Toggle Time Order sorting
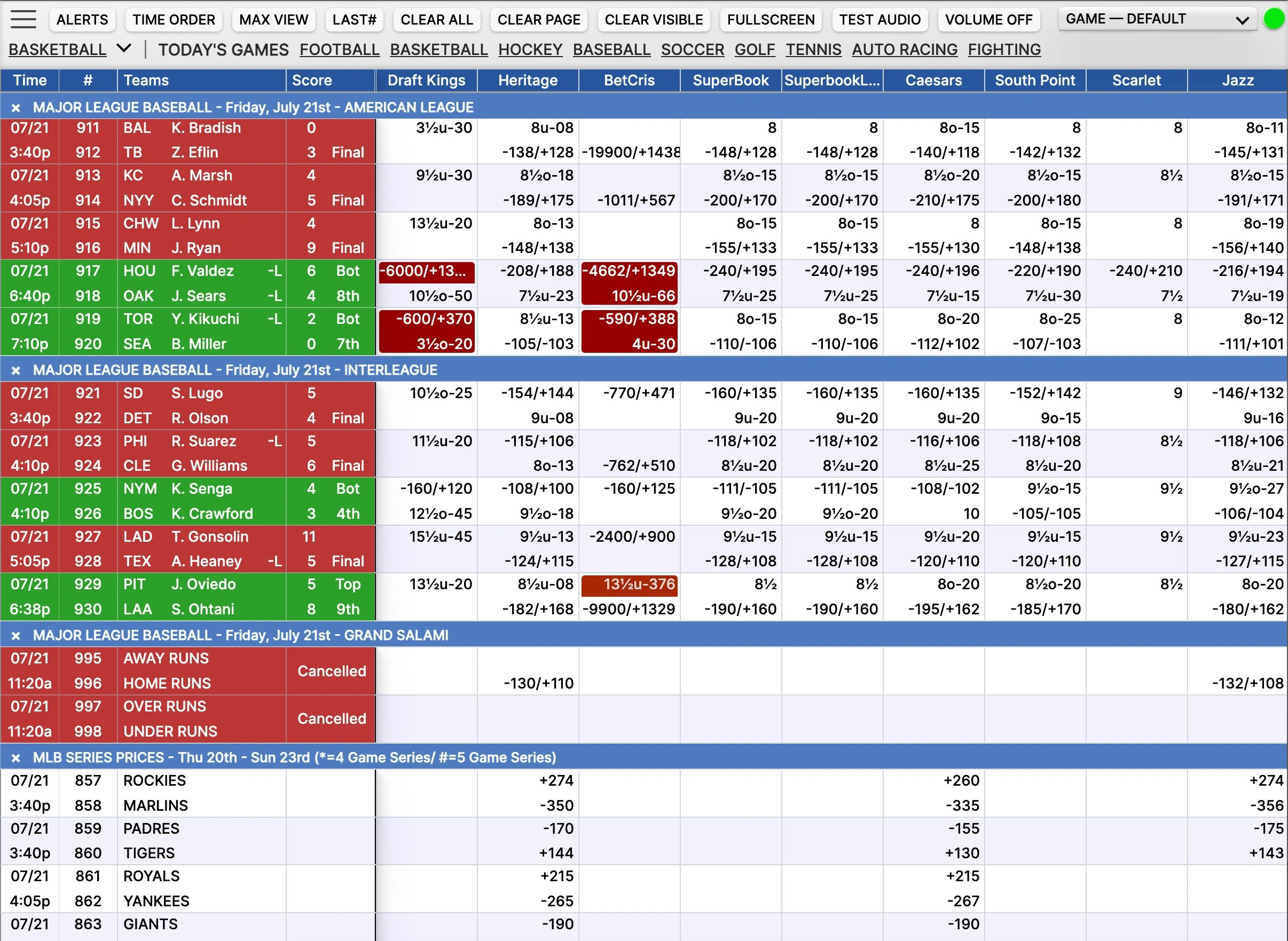The image size is (1288, 941). pyautogui.click(x=174, y=20)
